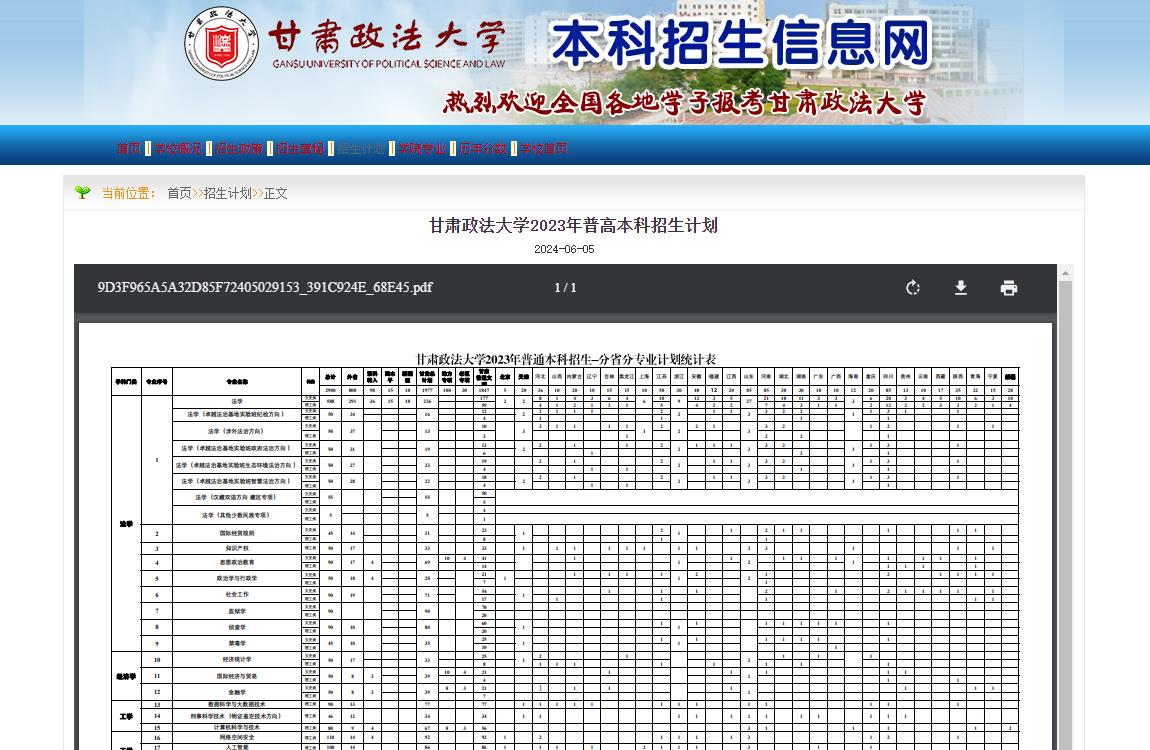Go to 招生政策 in navigation bar
This screenshot has height=750, width=1150.
(x=239, y=148)
